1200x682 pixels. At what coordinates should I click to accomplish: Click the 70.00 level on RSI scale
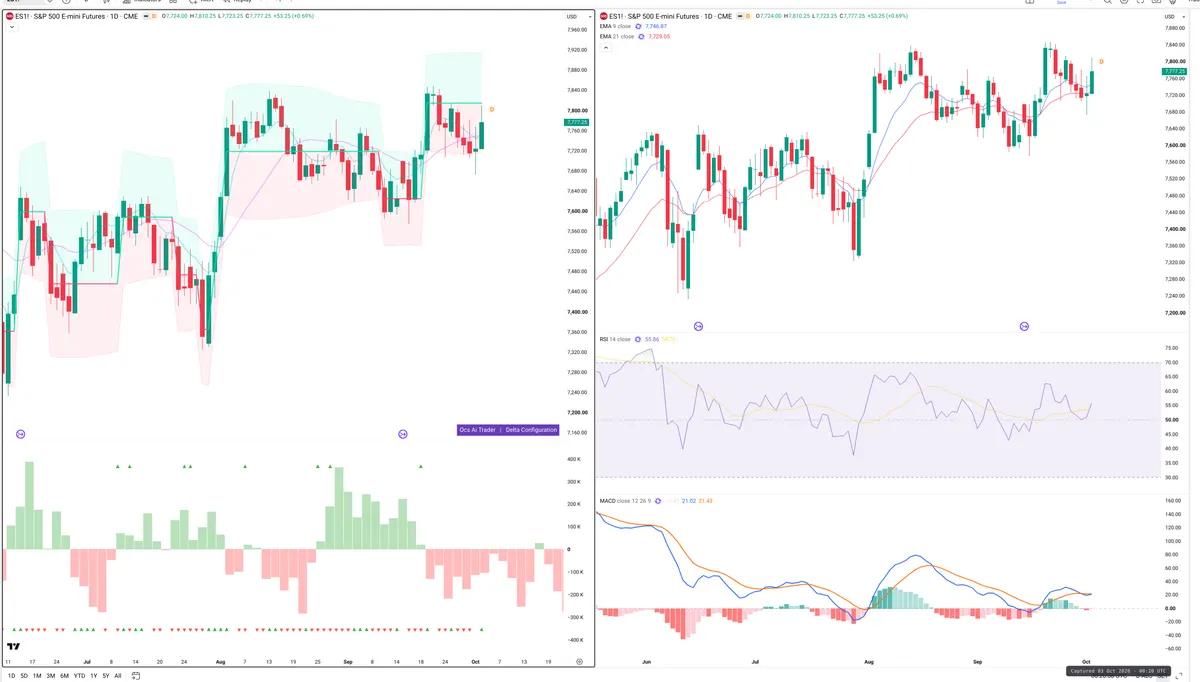1173,362
